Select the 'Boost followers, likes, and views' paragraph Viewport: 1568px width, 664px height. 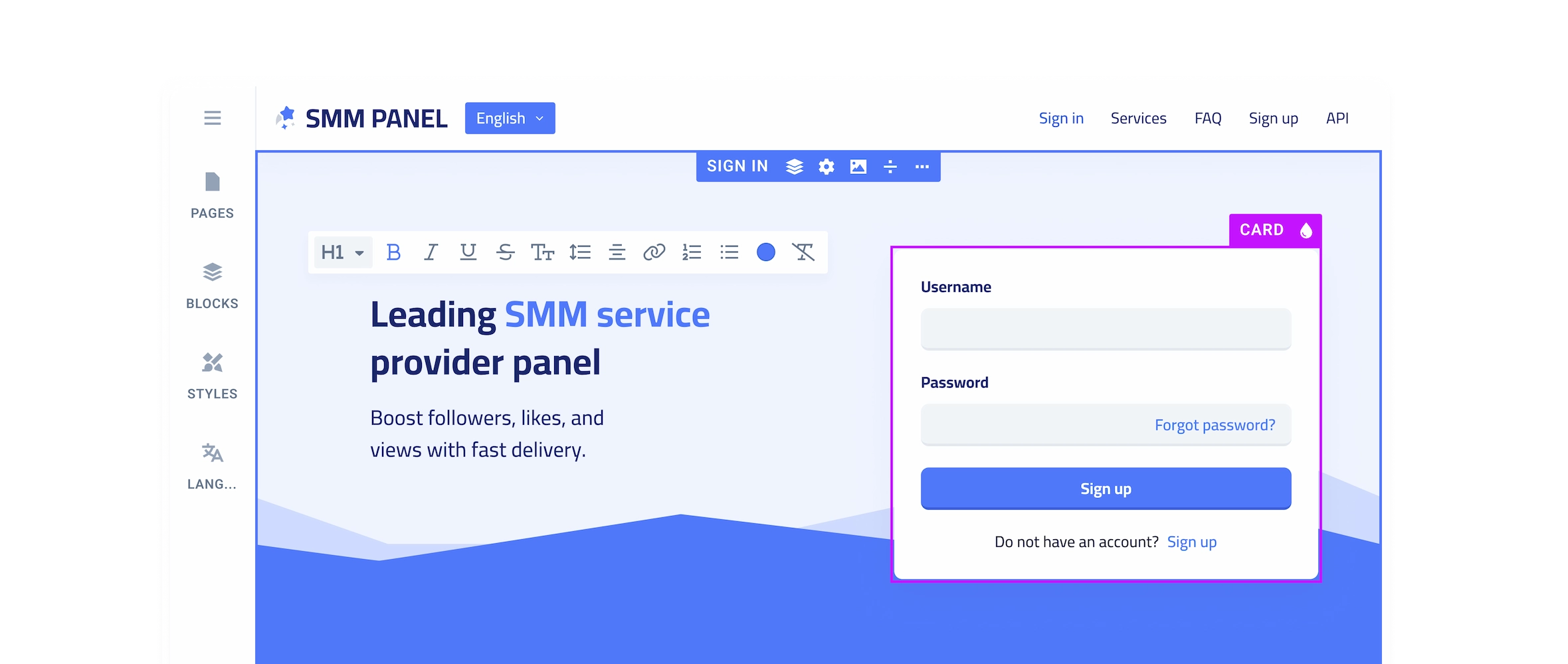[x=486, y=434]
